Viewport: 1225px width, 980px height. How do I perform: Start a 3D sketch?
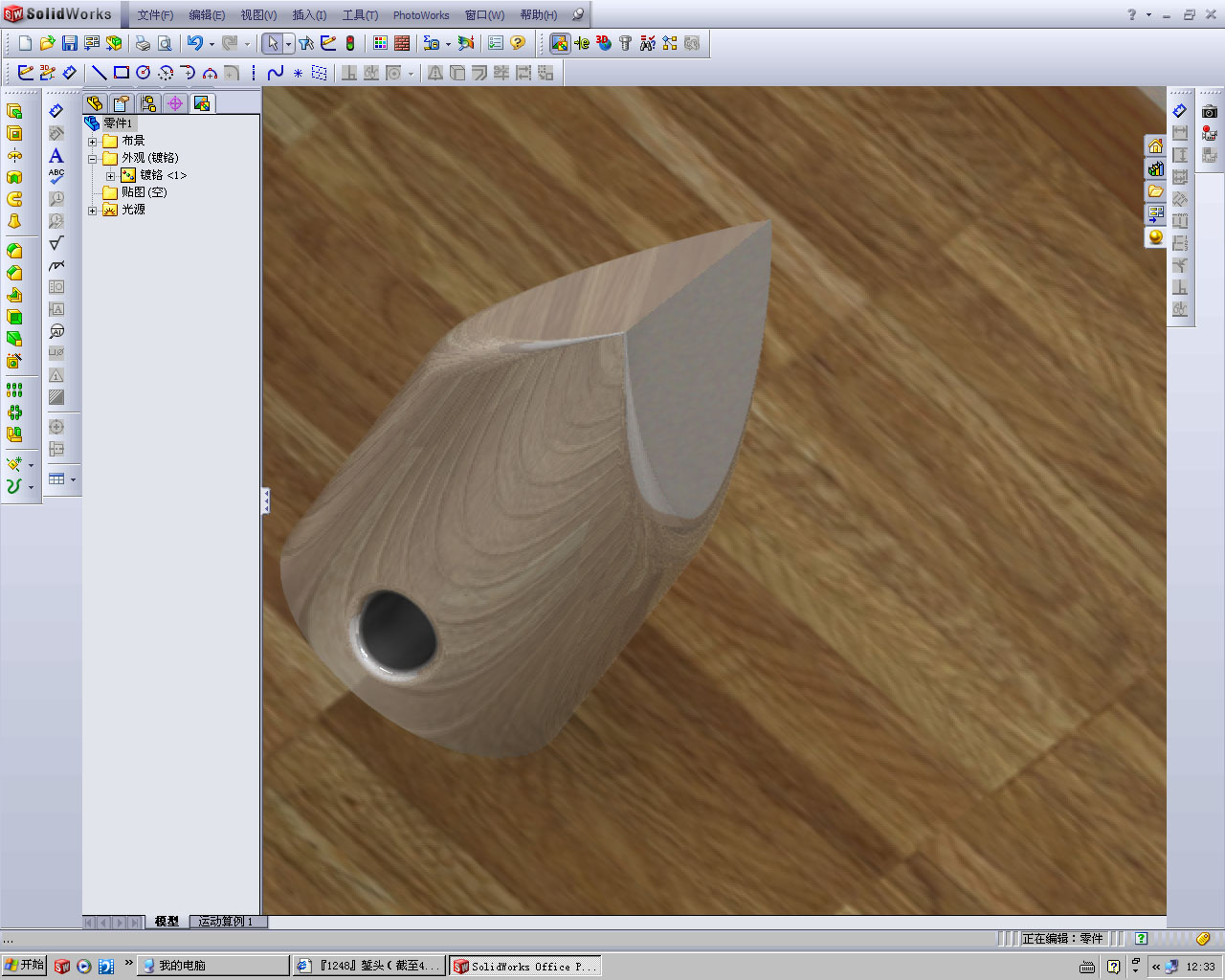(48, 73)
